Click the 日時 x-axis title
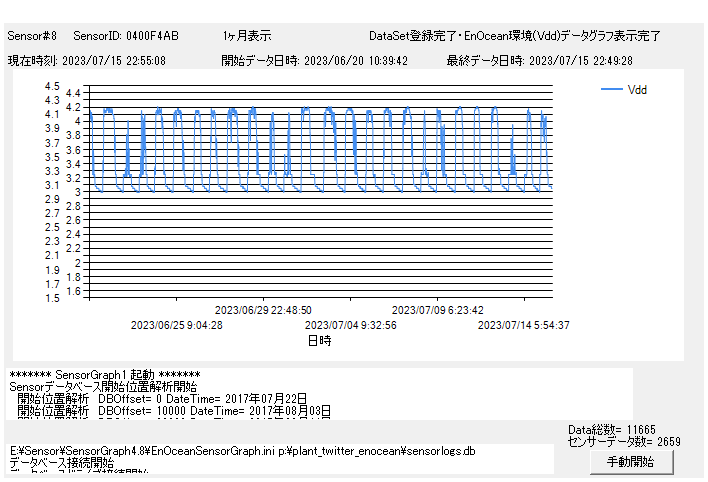 (319, 341)
